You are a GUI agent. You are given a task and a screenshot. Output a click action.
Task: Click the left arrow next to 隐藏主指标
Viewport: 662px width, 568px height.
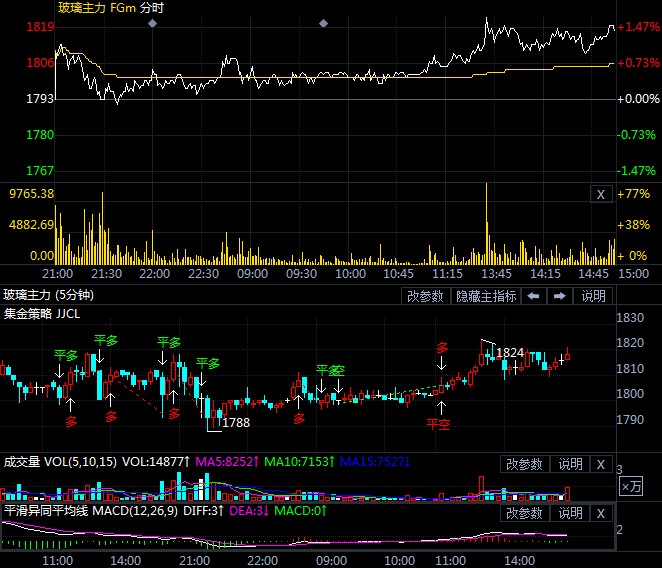point(535,296)
